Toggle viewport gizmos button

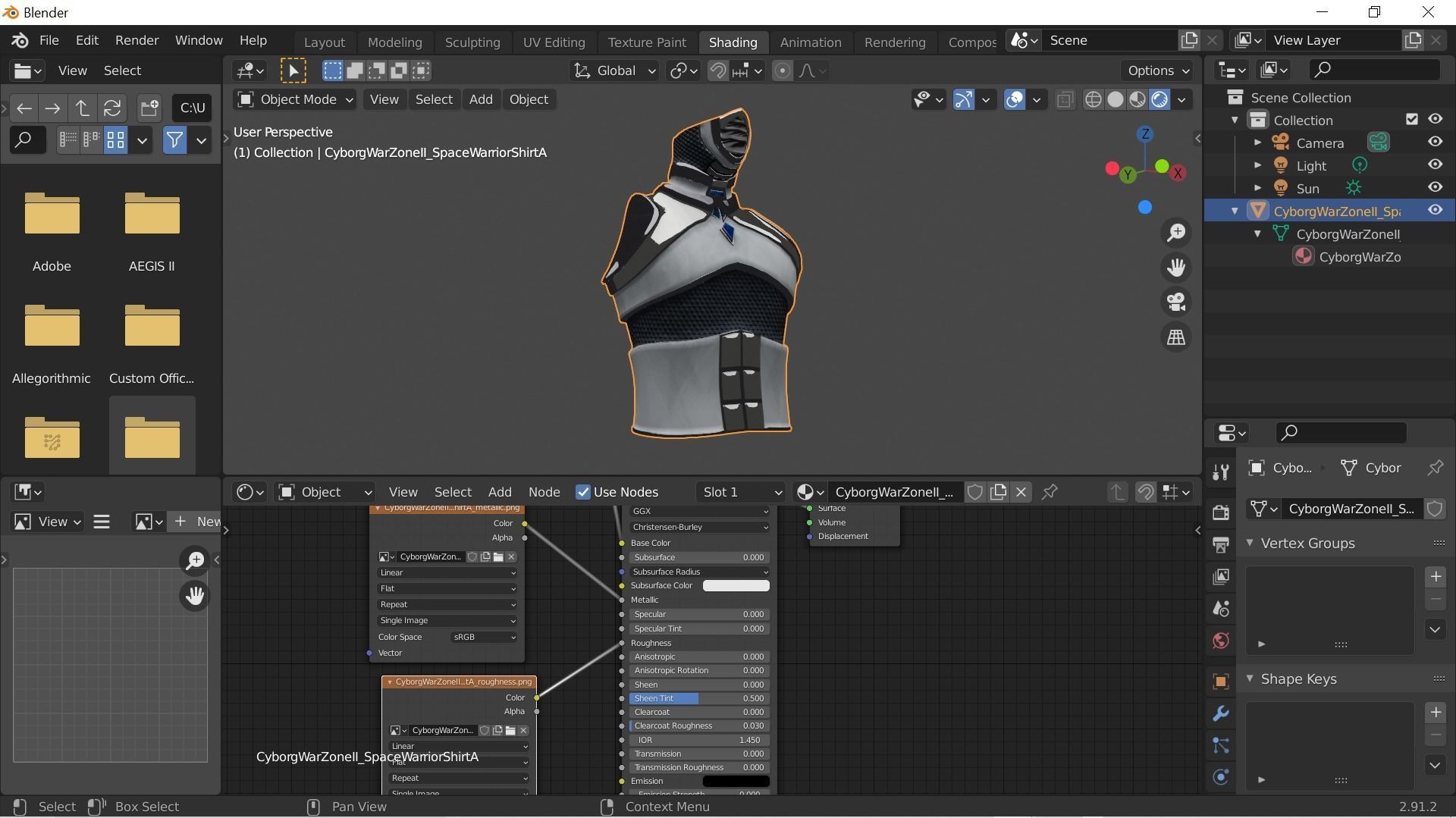point(963,99)
